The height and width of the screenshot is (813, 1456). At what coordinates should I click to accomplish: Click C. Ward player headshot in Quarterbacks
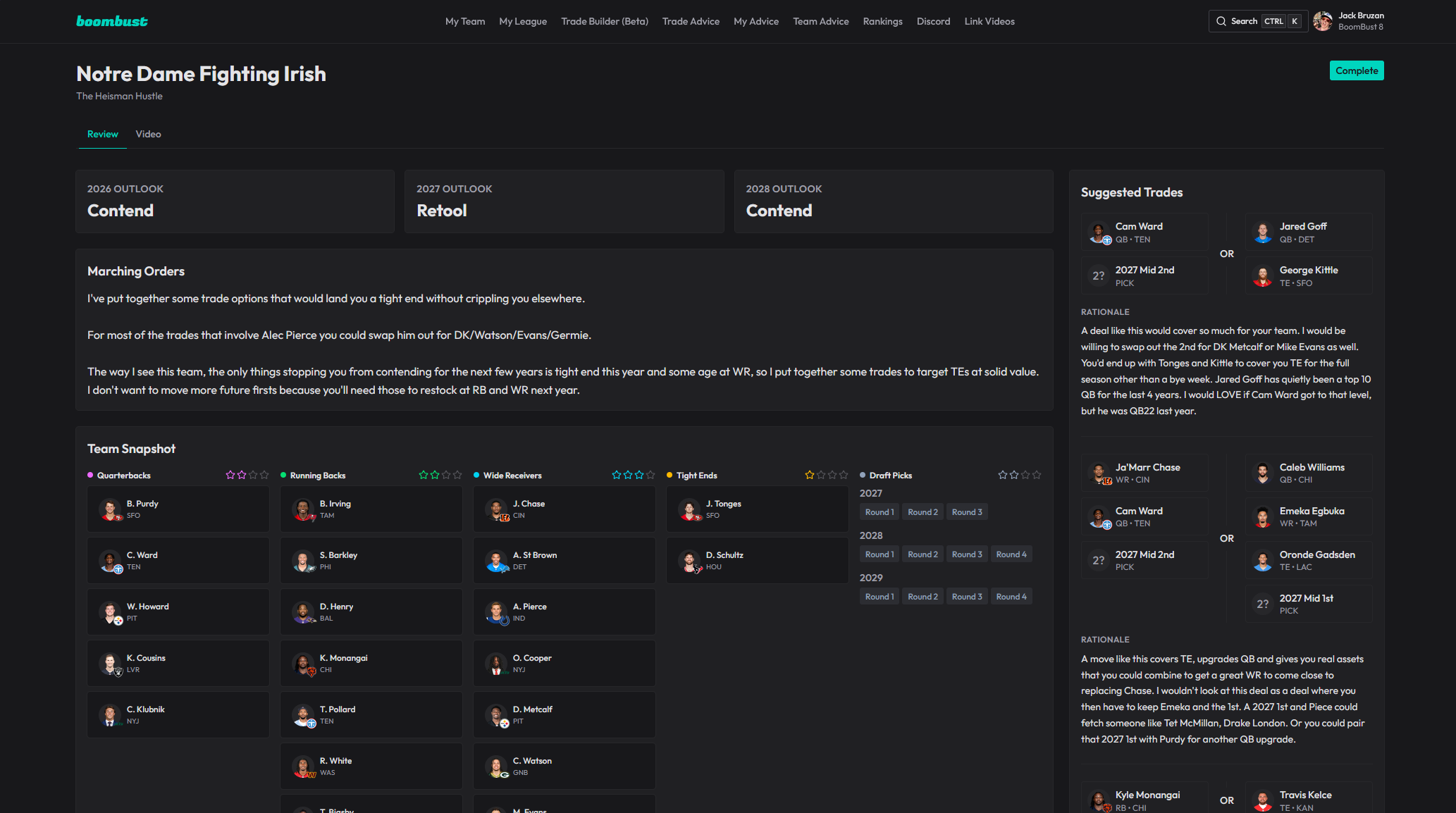click(110, 561)
